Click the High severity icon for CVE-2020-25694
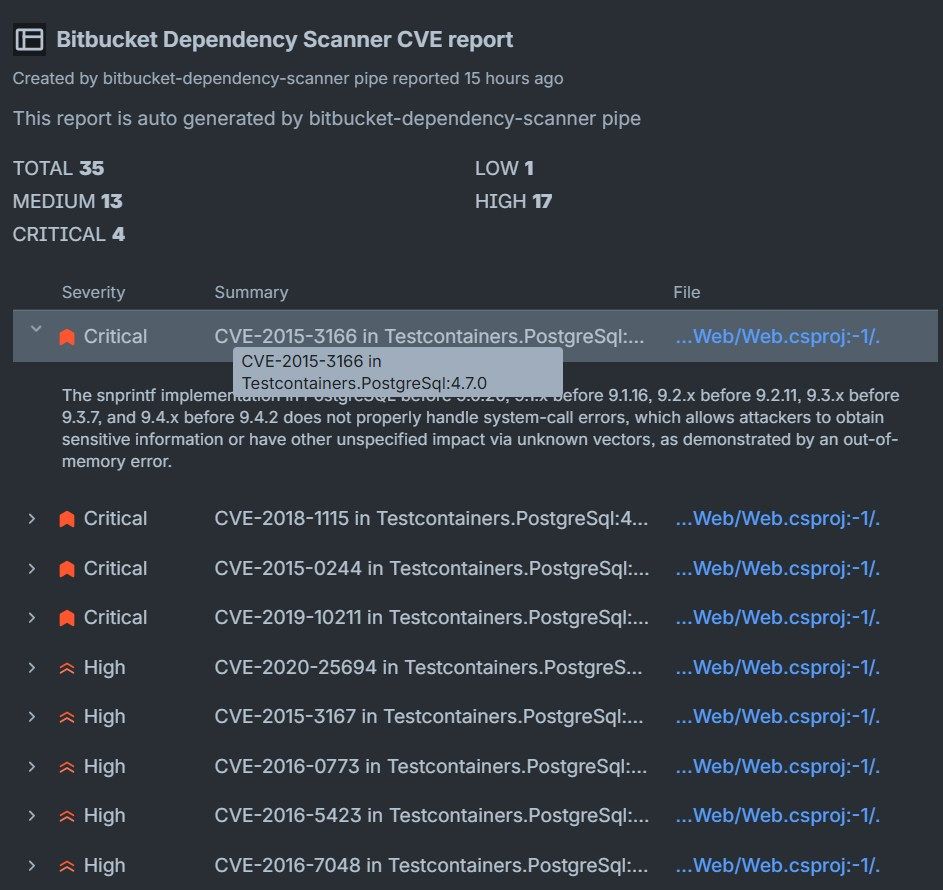 coord(67,668)
